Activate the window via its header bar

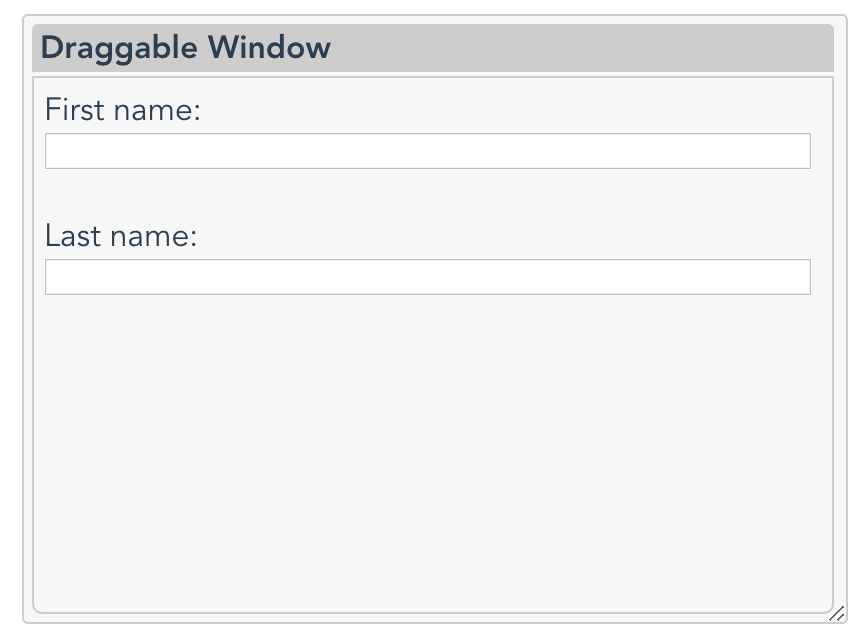(579, 47)
